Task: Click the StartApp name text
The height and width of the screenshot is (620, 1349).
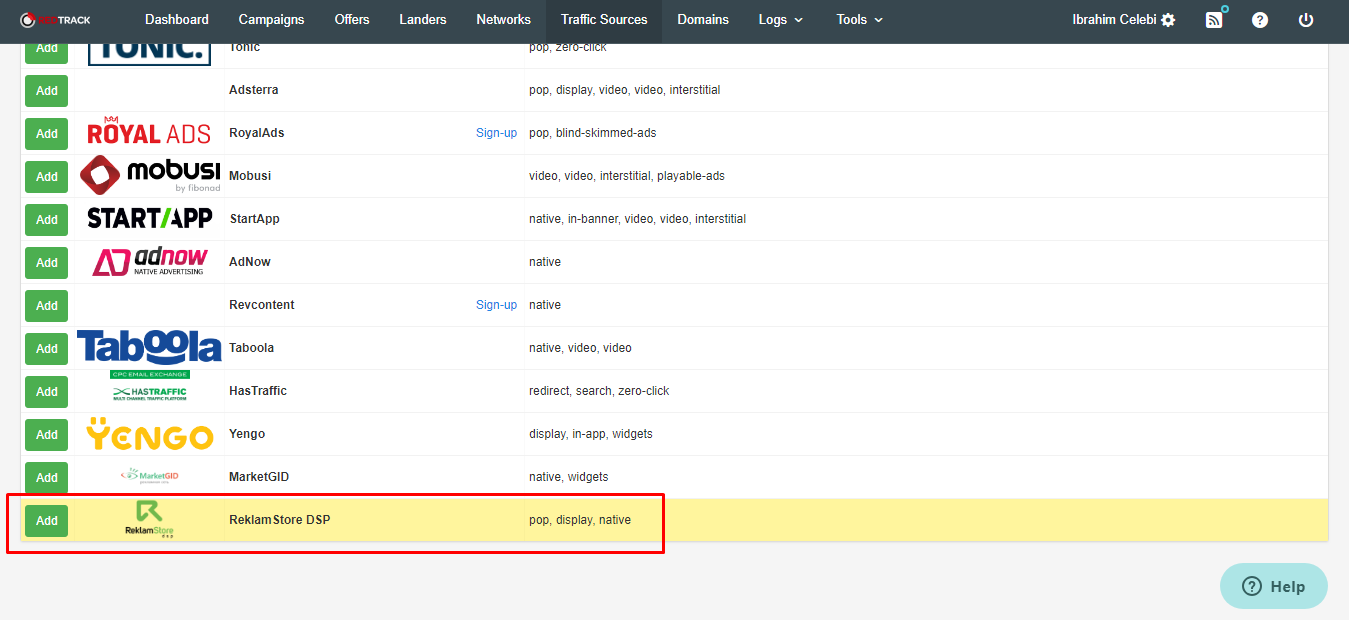Action: coord(255,219)
